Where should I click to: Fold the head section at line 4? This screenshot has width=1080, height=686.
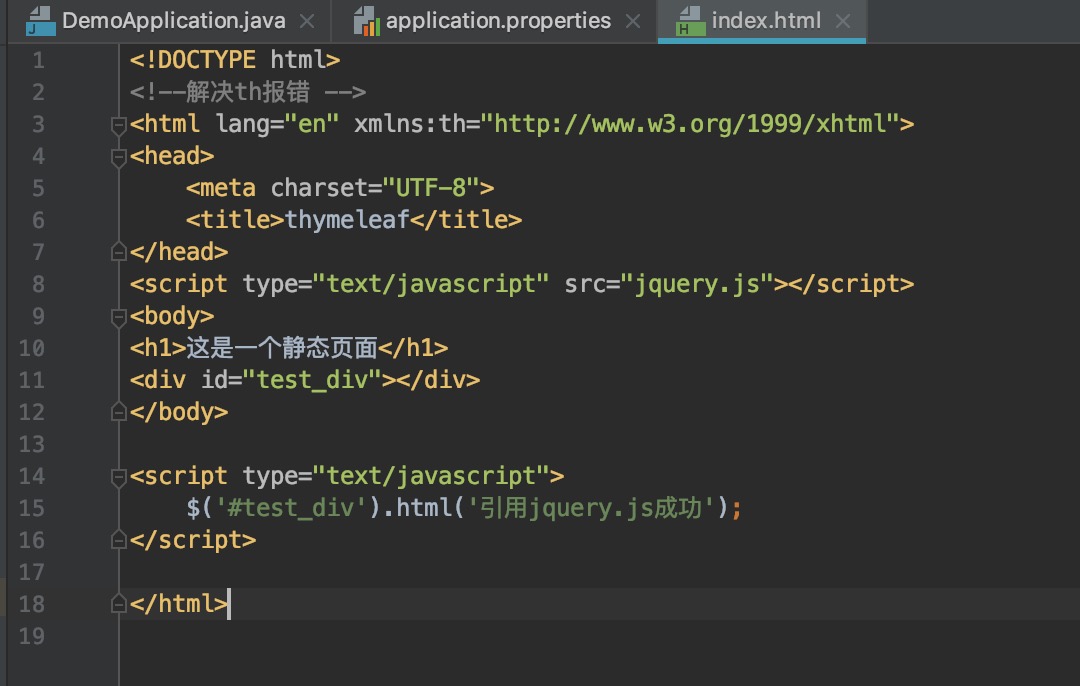tap(119, 156)
